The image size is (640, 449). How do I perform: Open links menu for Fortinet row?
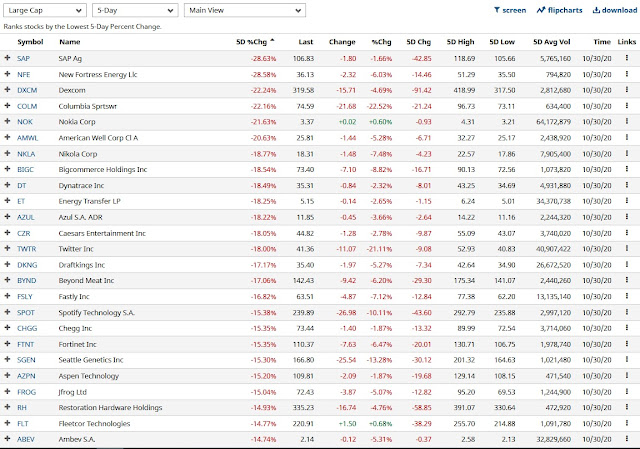627,344
